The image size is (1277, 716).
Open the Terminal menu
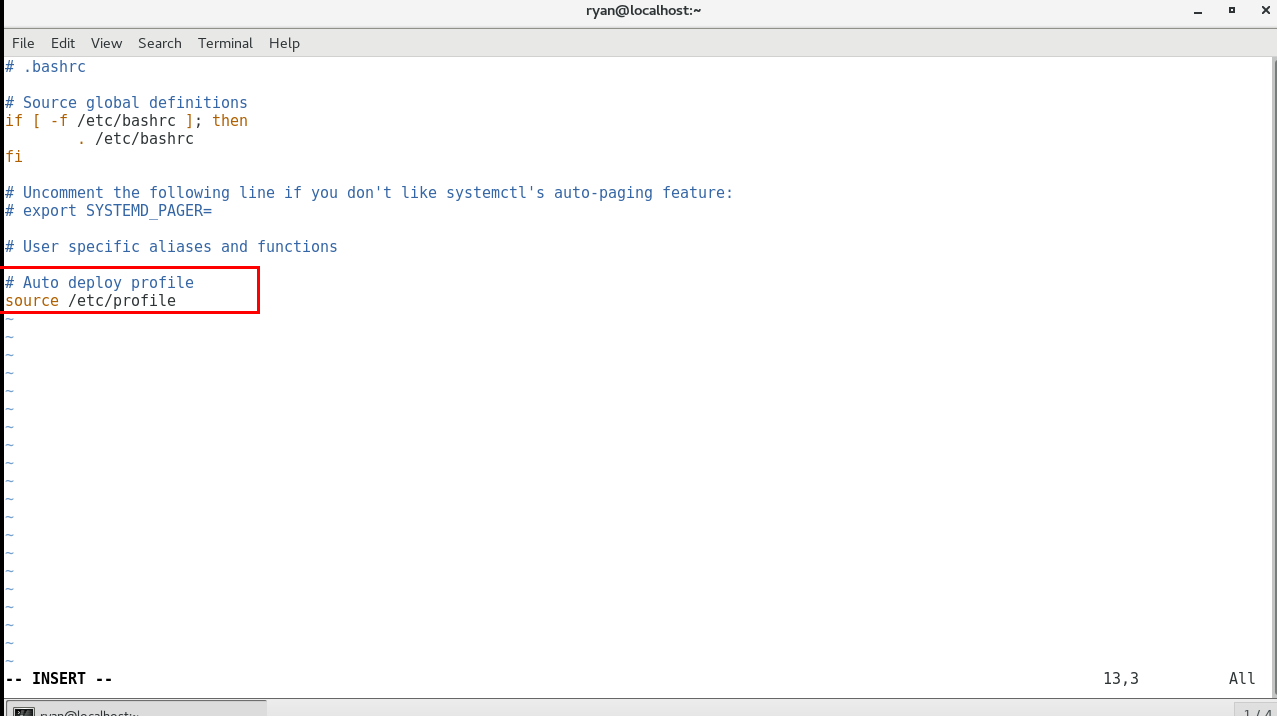point(225,43)
